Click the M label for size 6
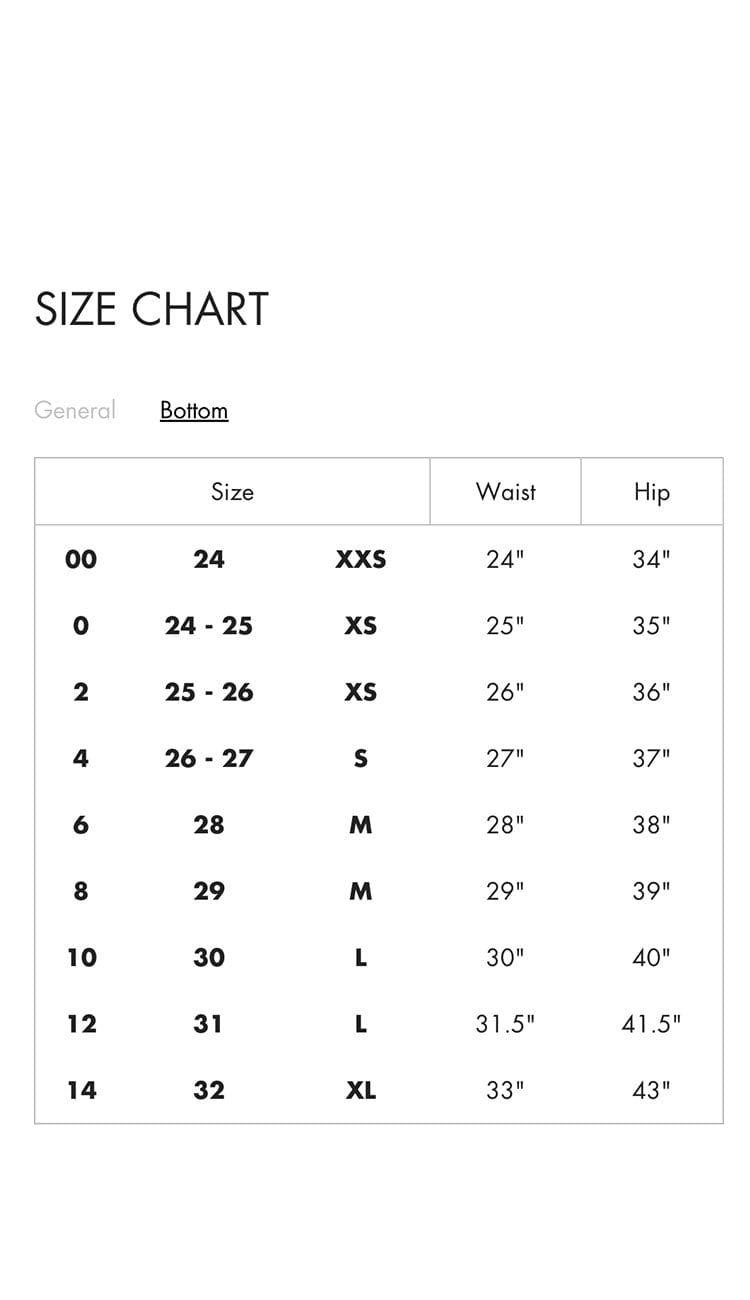Screen dimensions: 750x1300 [x=361, y=824]
